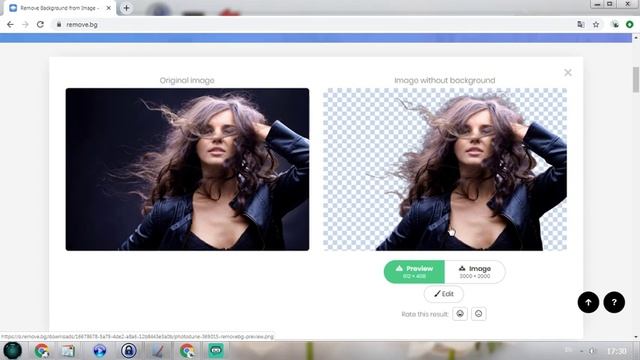The height and width of the screenshot is (360, 640).
Task: Download the Preview image
Action: coord(414,272)
